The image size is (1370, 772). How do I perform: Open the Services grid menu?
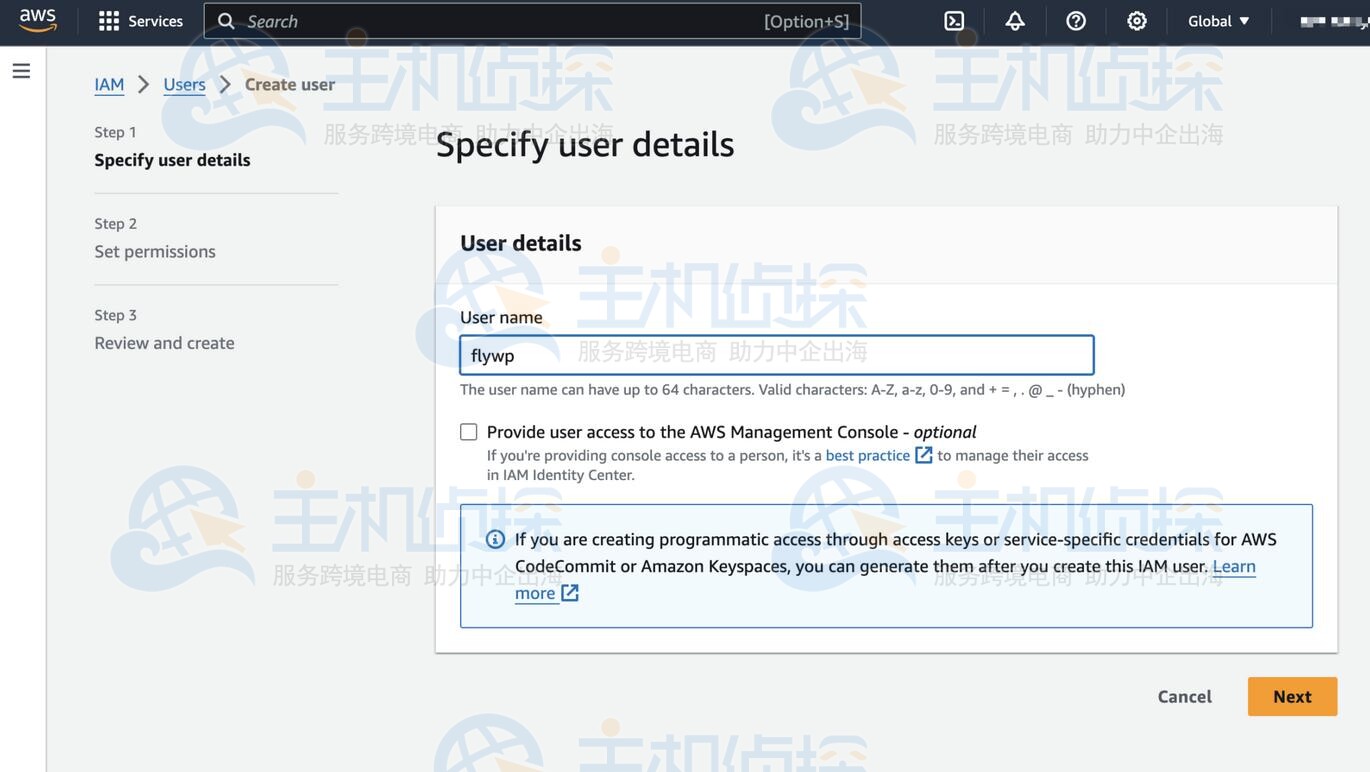140,21
